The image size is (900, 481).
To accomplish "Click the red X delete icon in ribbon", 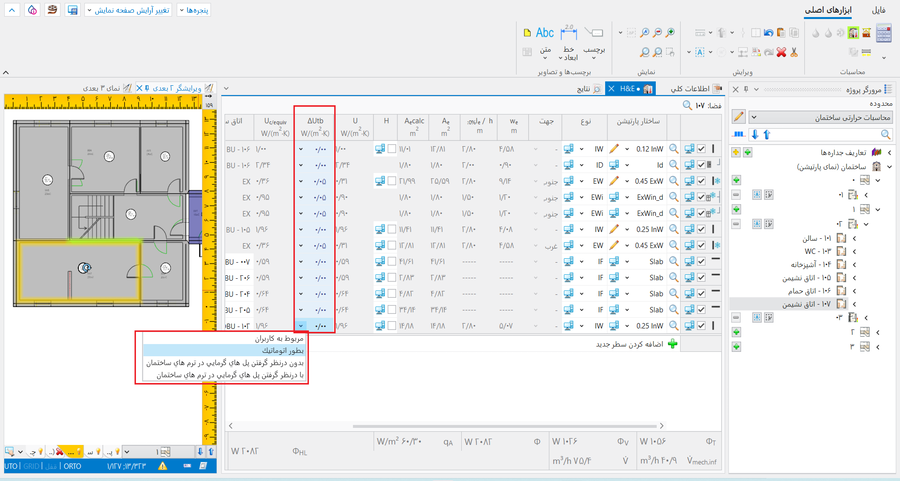I will tap(780, 50).
